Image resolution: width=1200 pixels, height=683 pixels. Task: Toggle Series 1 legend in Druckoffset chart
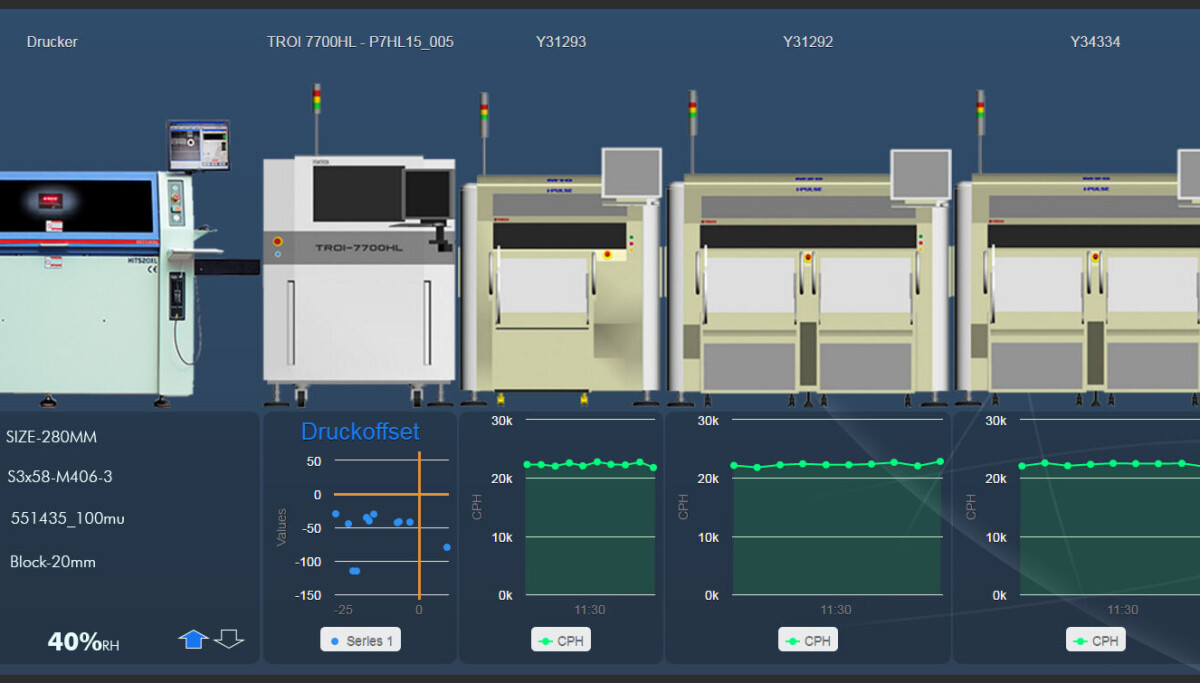click(361, 640)
